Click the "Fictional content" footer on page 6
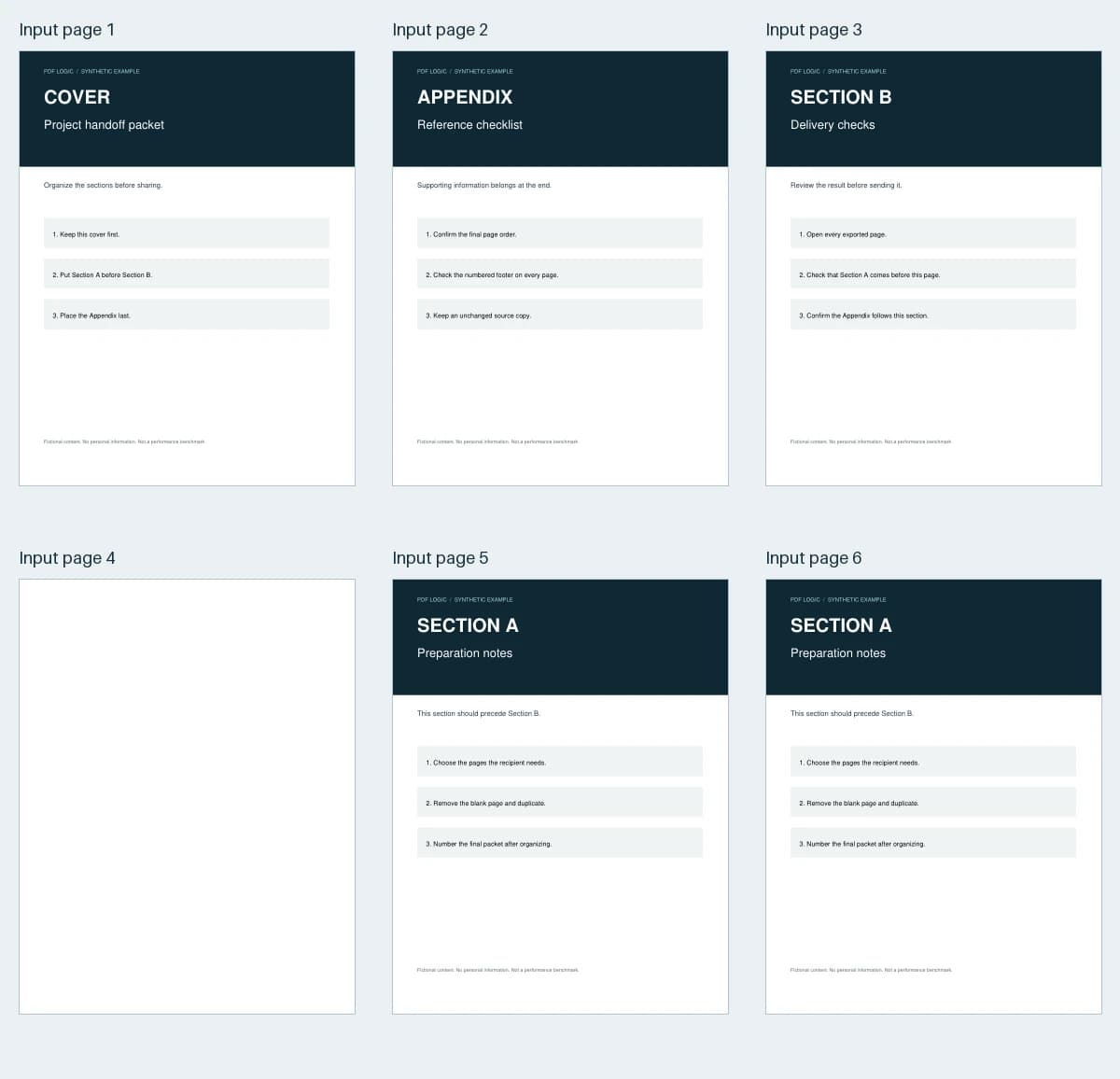The height and width of the screenshot is (1079, 1120). coord(871,970)
